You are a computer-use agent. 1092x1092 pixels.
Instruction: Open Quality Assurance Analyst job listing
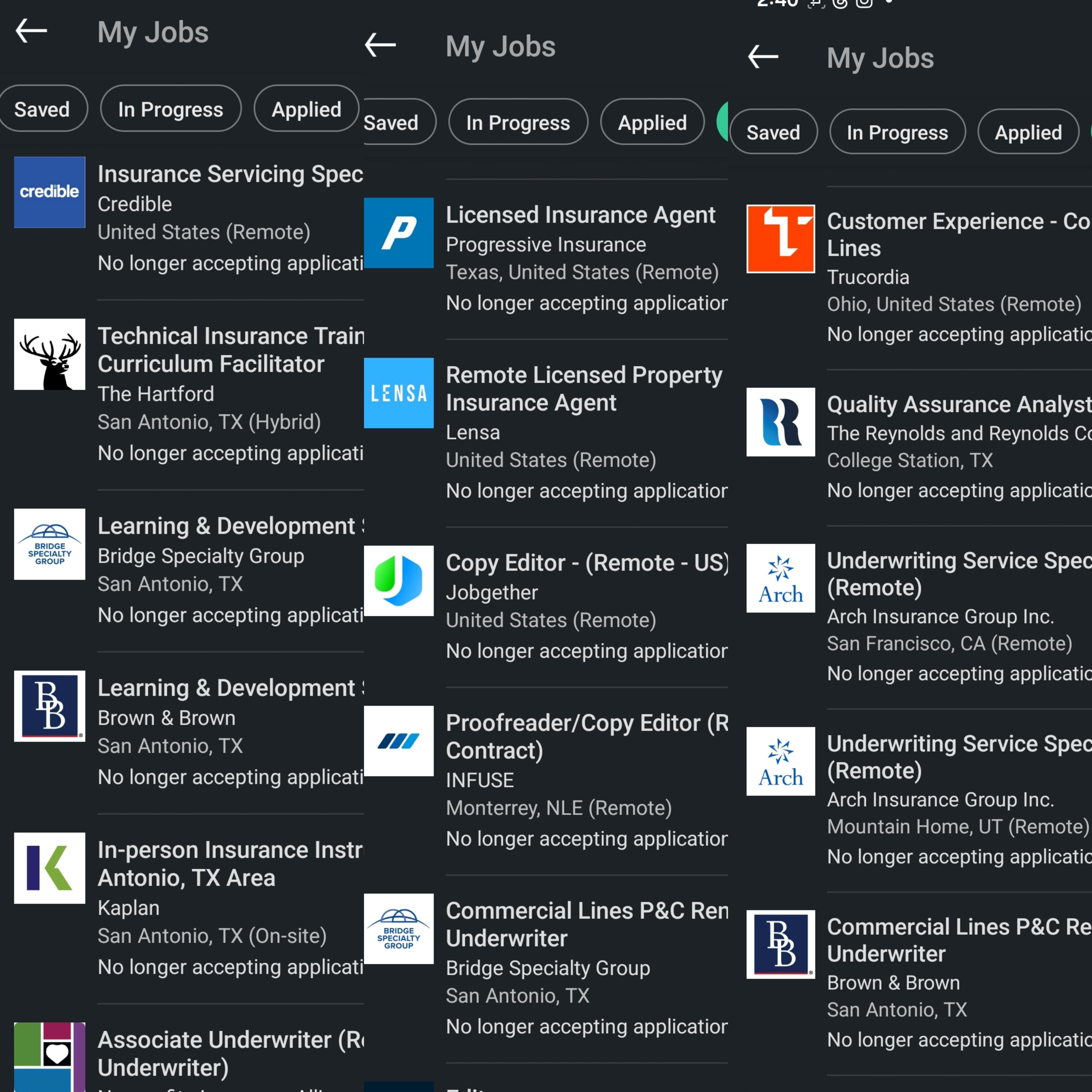point(958,405)
